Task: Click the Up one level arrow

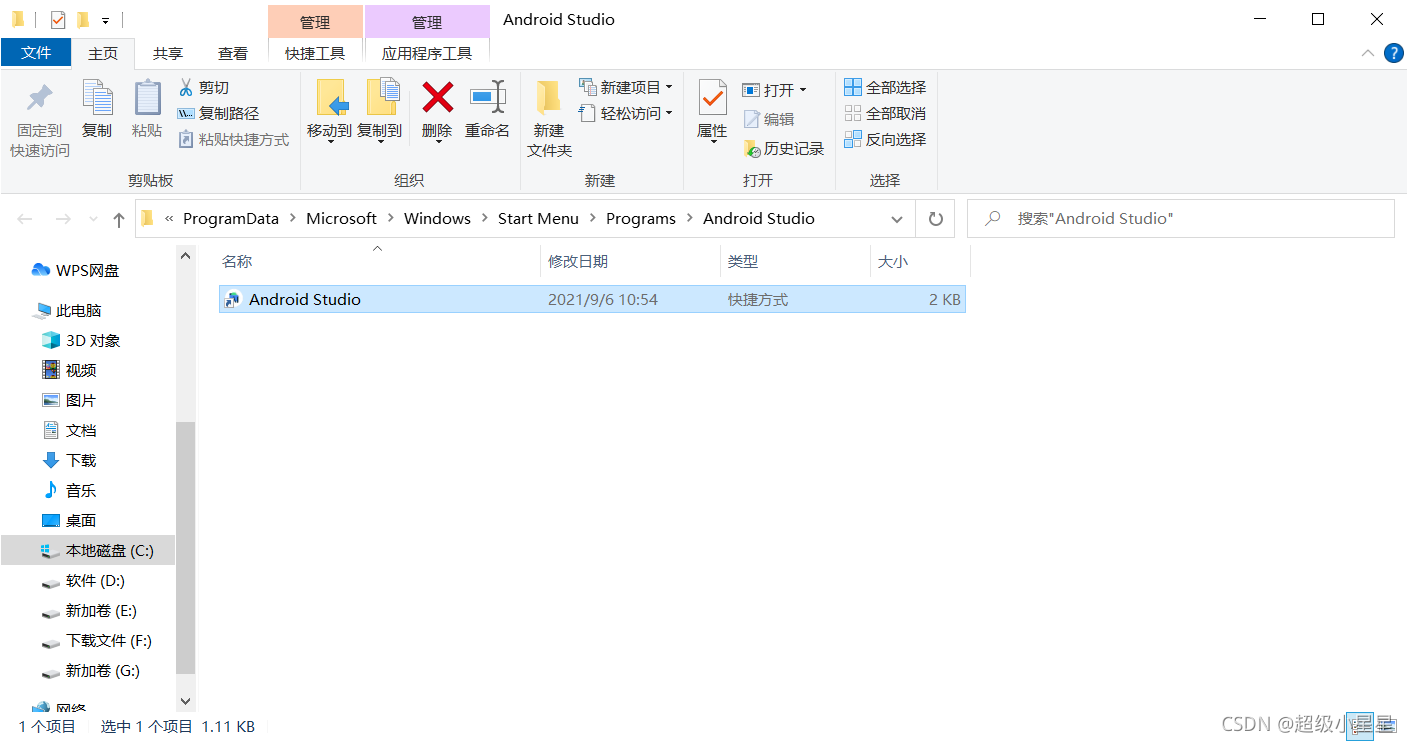Action: [x=119, y=219]
